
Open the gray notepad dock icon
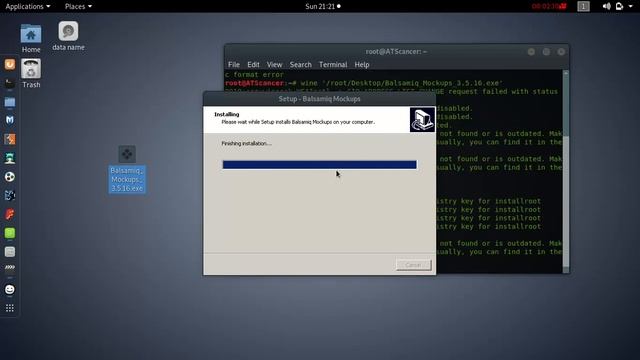tap(10, 252)
